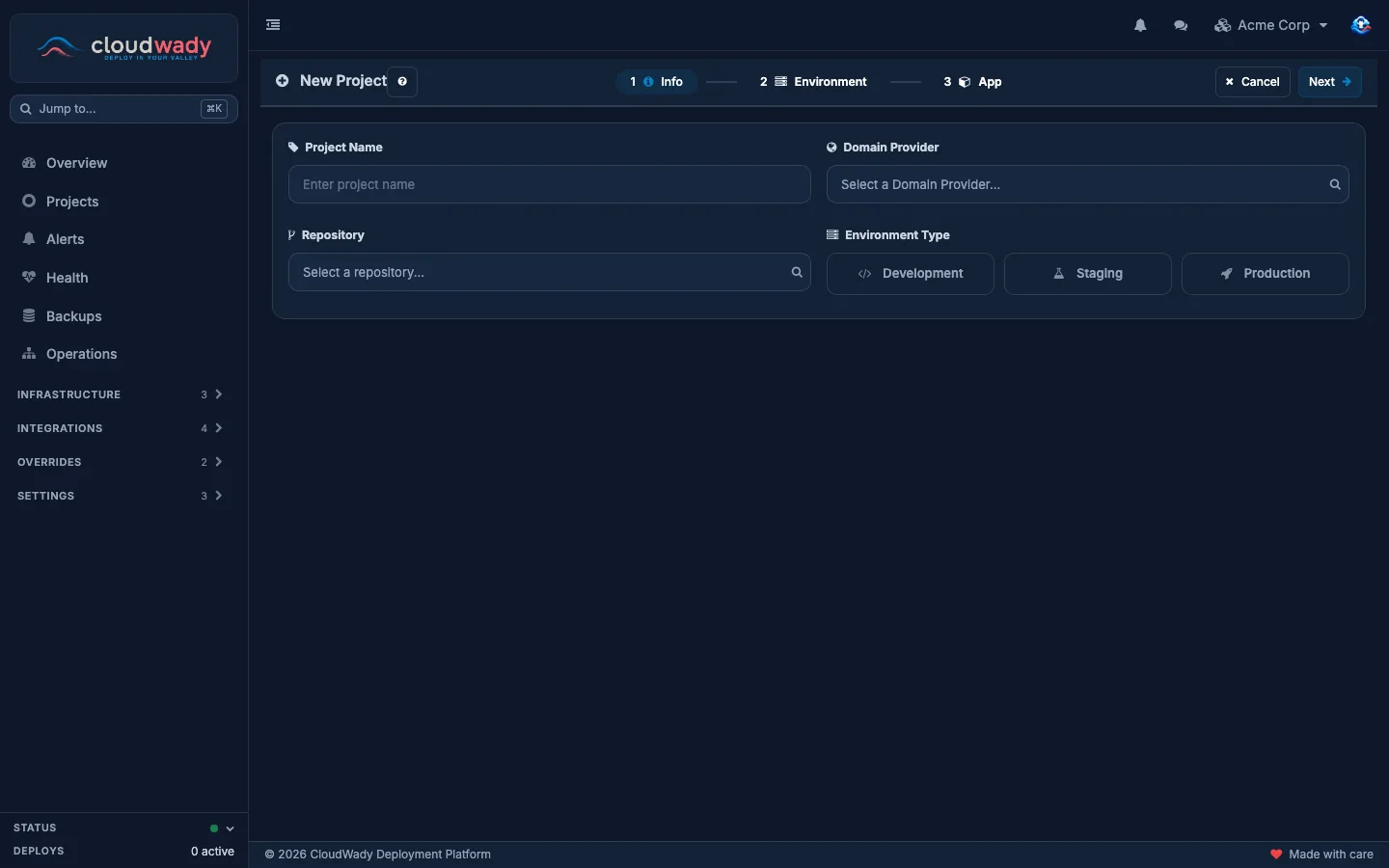Expand the Status chevron in sidebar footer
1389x868 pixels.
pyautogui.click(x=231, y=828)
